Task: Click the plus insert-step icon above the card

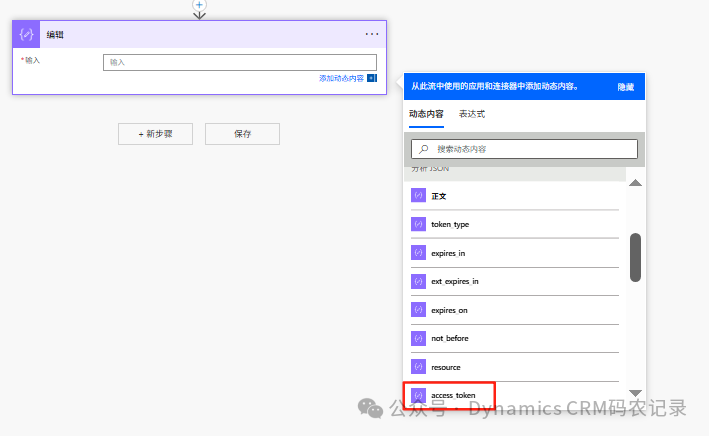Action: (x=199, y=5)
